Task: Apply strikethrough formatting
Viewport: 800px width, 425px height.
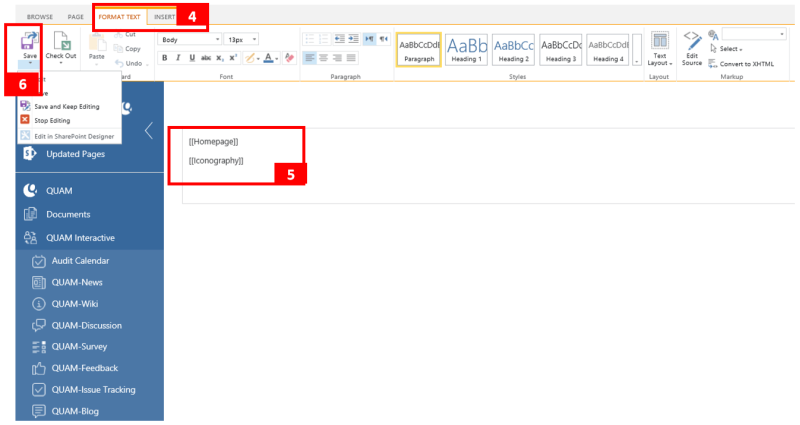Action: (206, 58)
